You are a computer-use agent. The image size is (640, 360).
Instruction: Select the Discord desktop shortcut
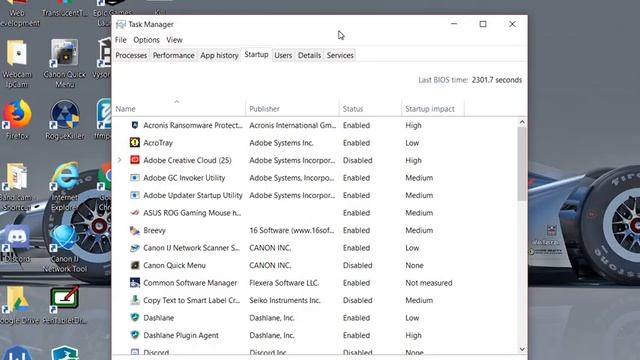pyautogui.click(x=16, y=243)
